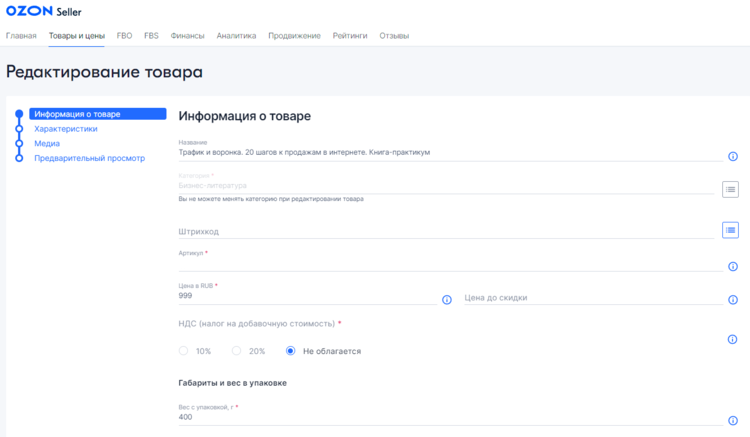Click into the Цена до скидки field

pos(590,298)
